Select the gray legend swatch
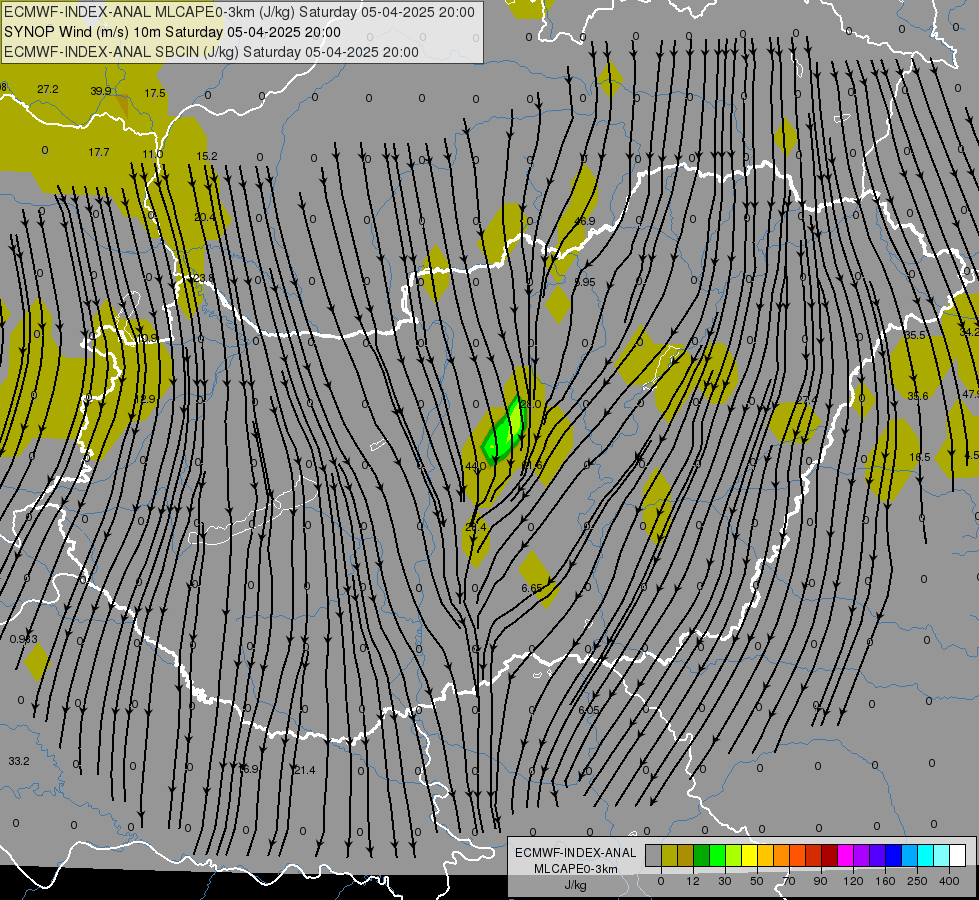 click(x=653, y=855)
